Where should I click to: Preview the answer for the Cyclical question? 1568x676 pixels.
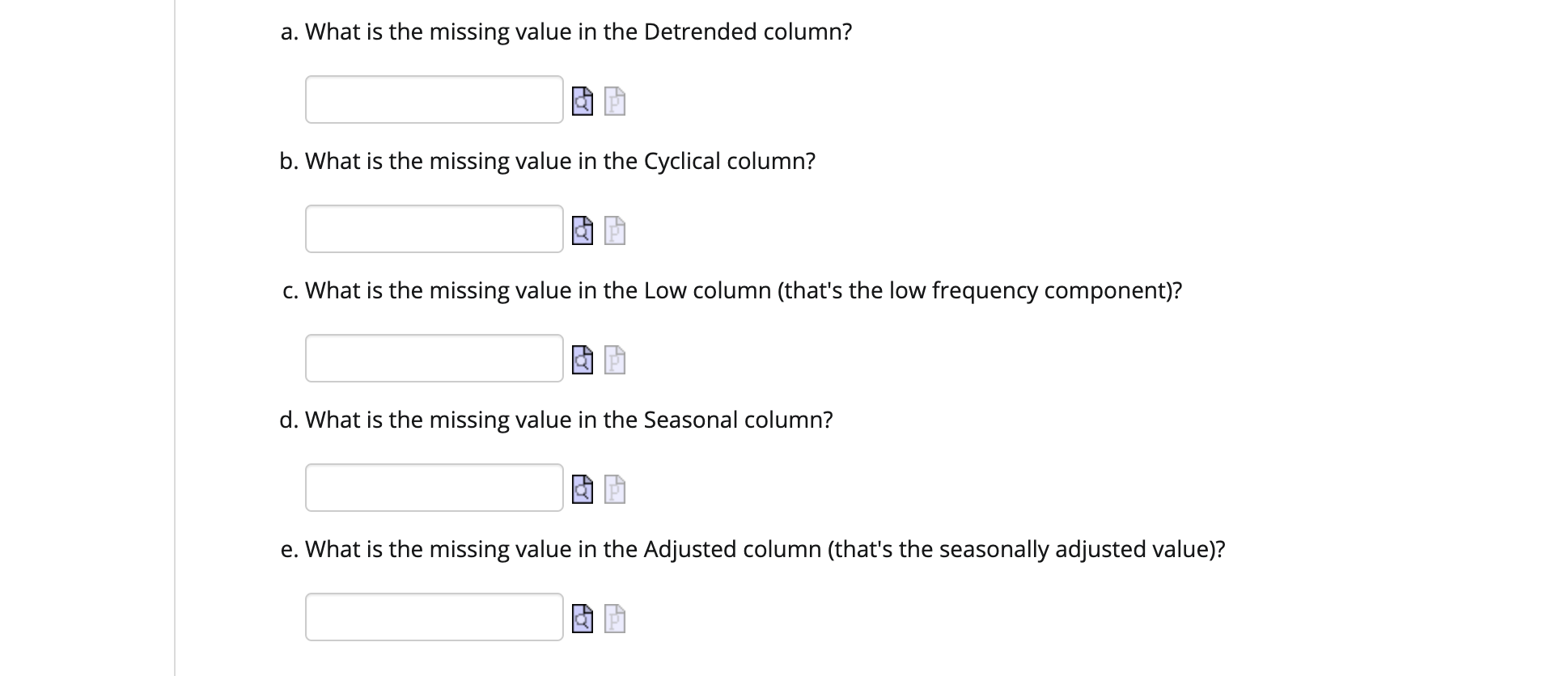tap(582, 230)
